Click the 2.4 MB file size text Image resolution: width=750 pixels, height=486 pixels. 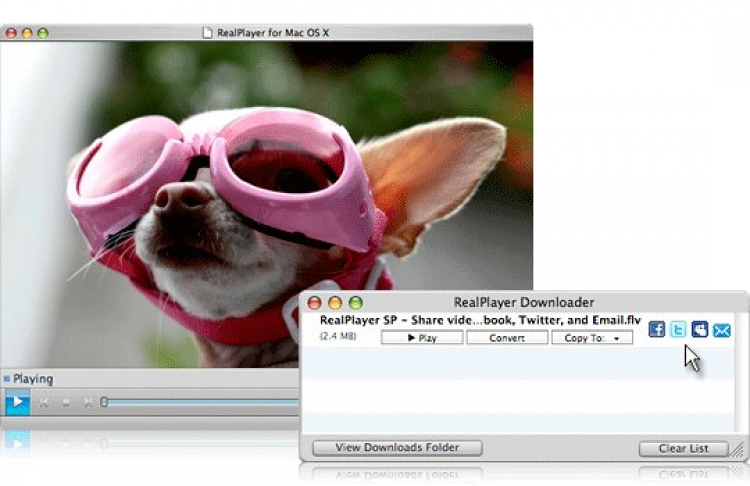(338, 336)
